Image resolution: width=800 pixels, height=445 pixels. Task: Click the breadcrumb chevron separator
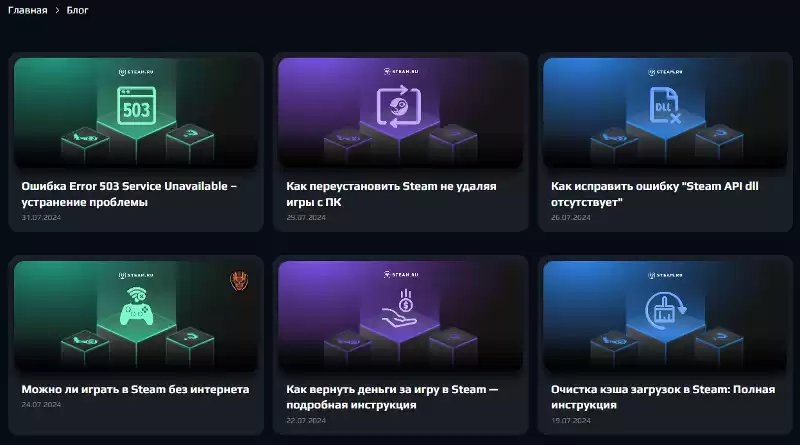(x=57, y=10)
